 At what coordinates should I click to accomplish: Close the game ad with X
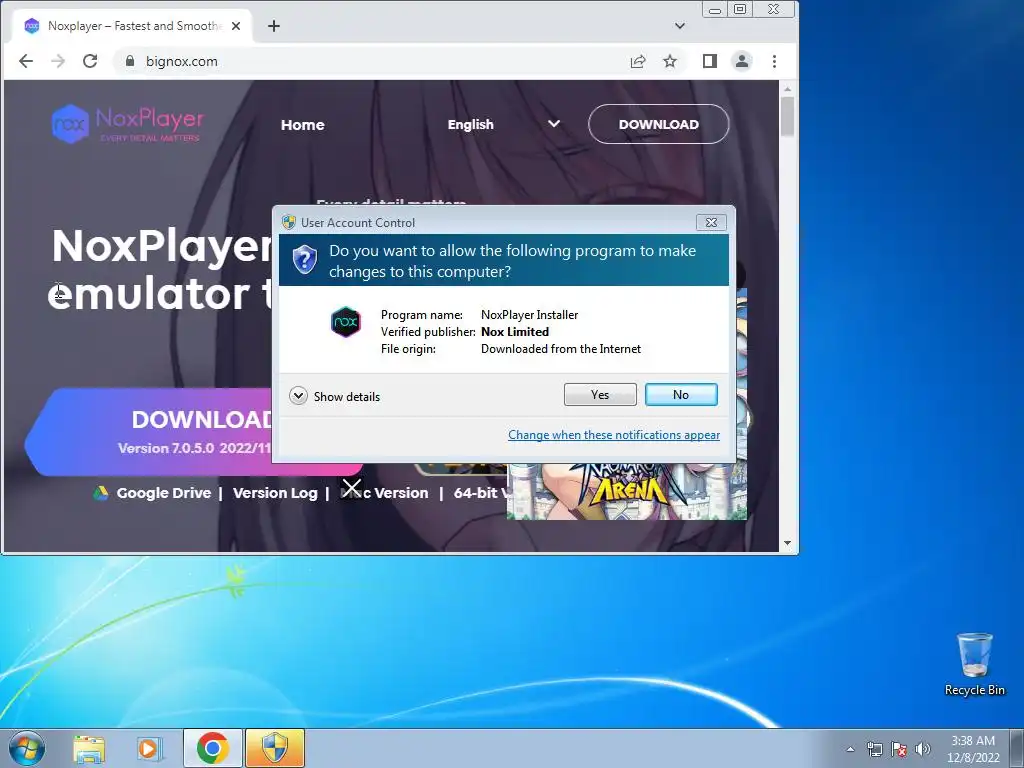(351, 488)
